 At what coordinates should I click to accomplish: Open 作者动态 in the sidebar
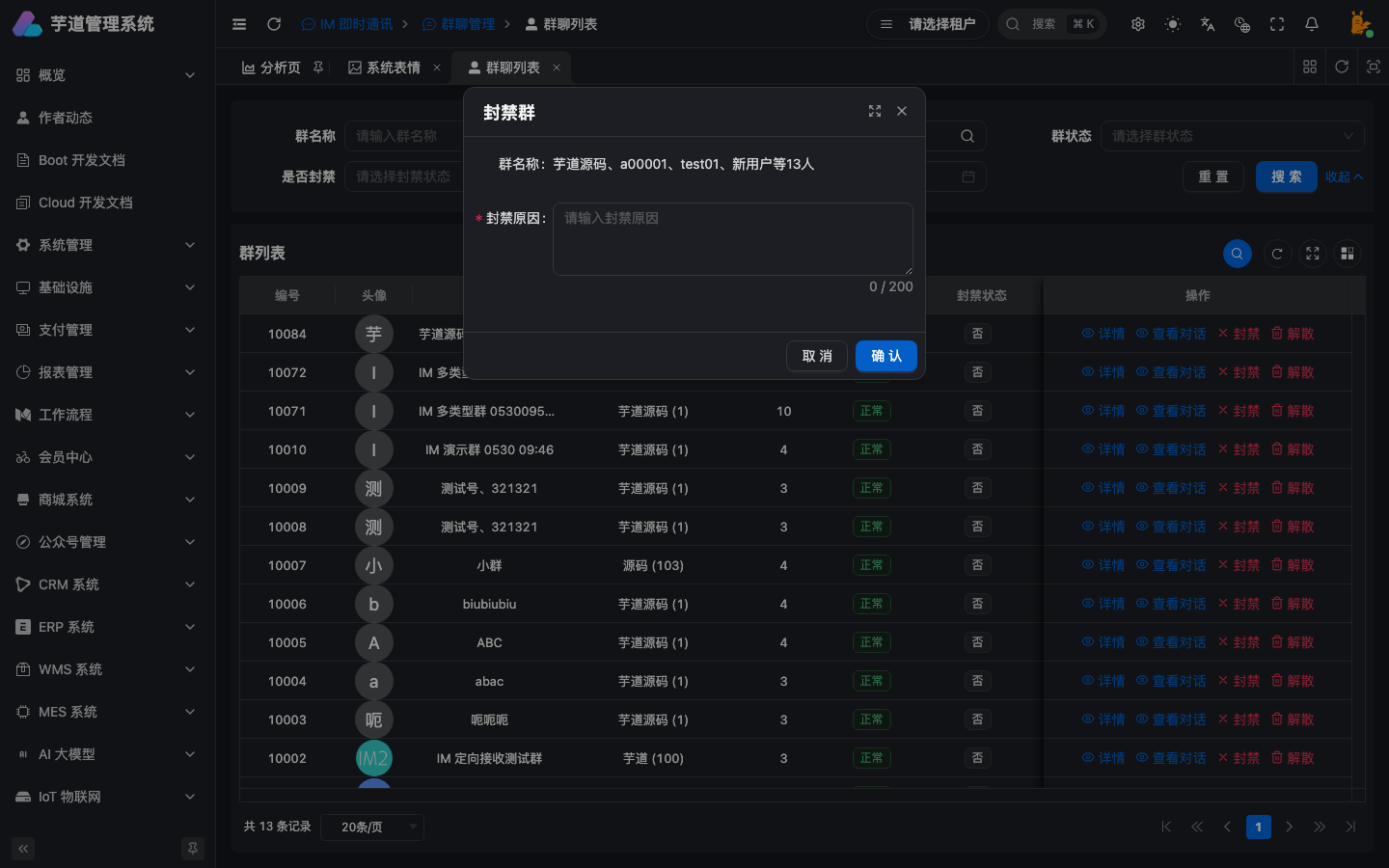coord(107,118)
